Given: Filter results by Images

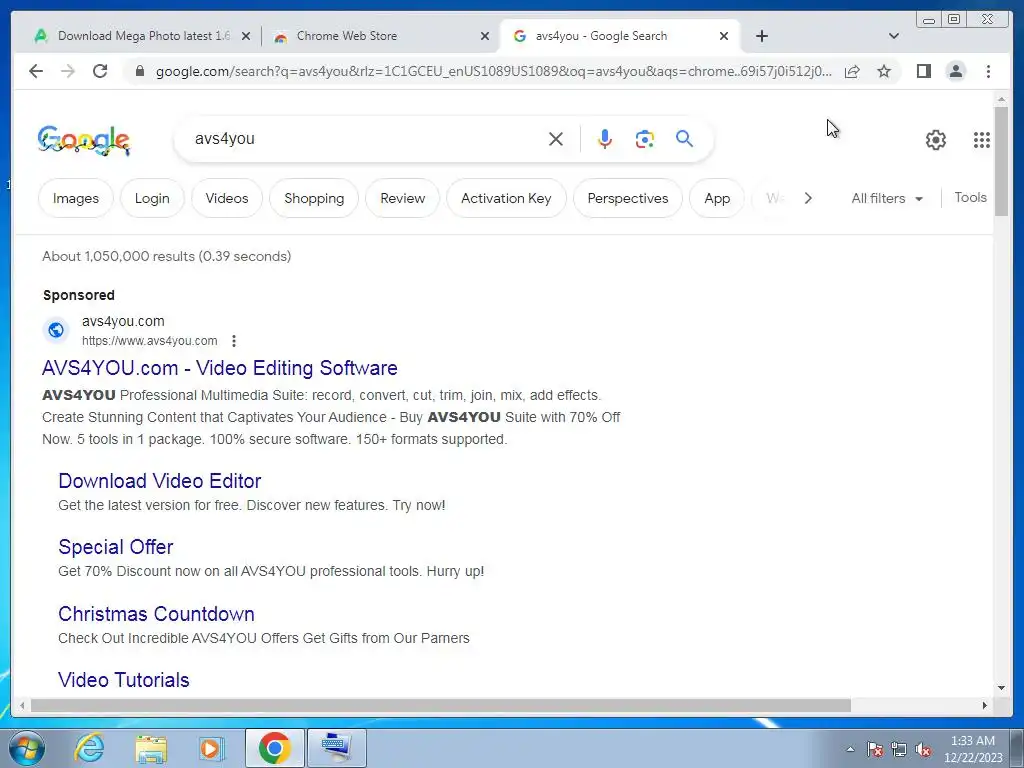Looking at the screenshot, I should tap(76, 199).
